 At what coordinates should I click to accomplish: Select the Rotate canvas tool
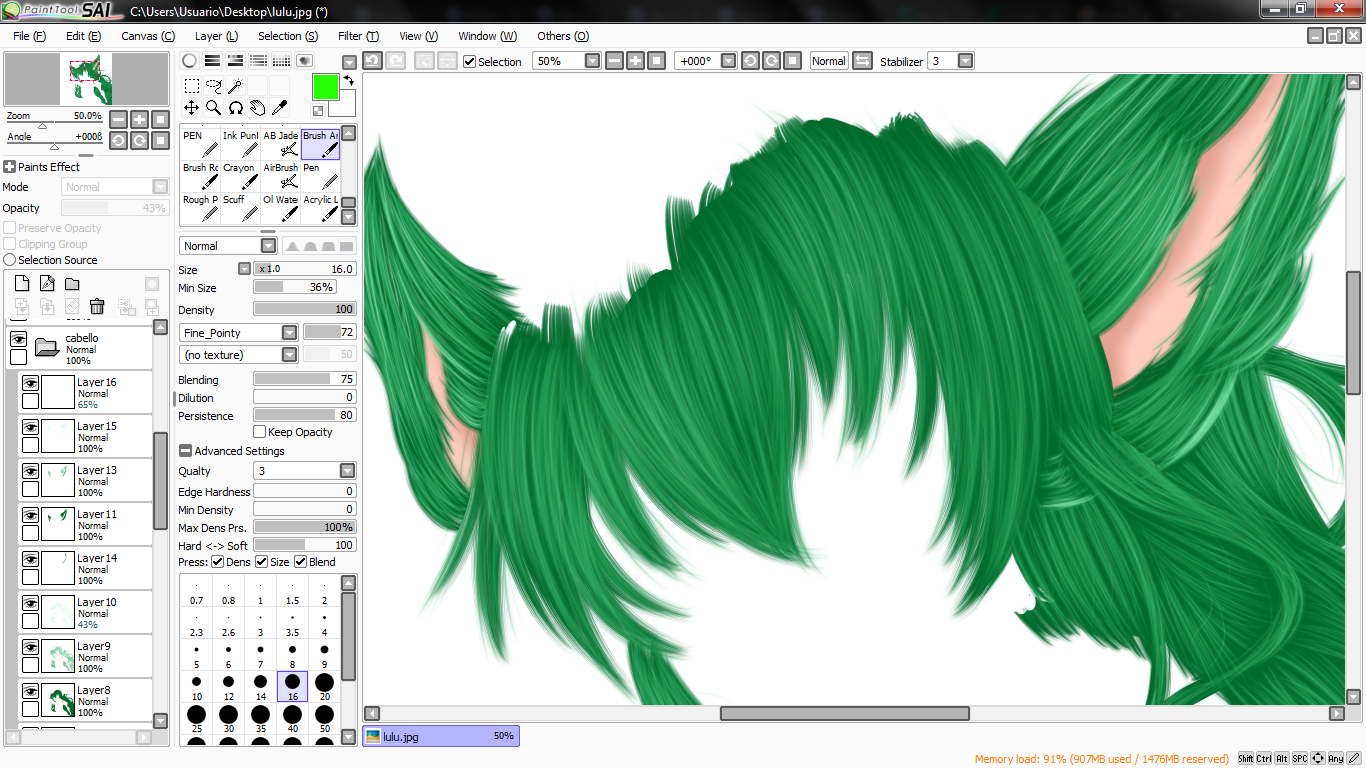click(x=235, y=107)
